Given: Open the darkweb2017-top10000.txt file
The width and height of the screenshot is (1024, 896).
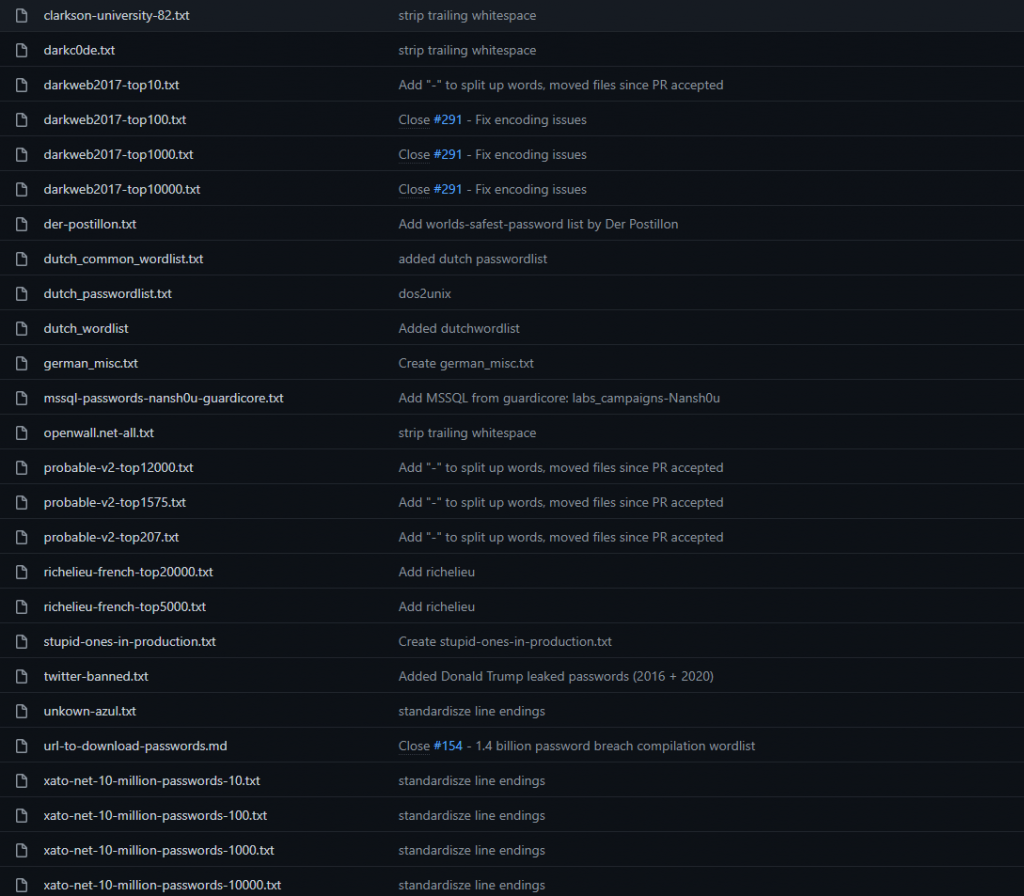Looking at the screenshot, I should pos(122,189).
